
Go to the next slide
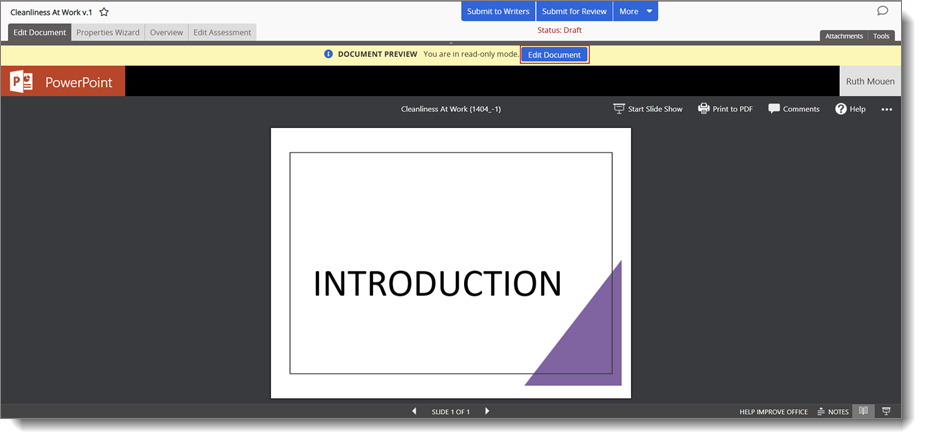(487, 411)
